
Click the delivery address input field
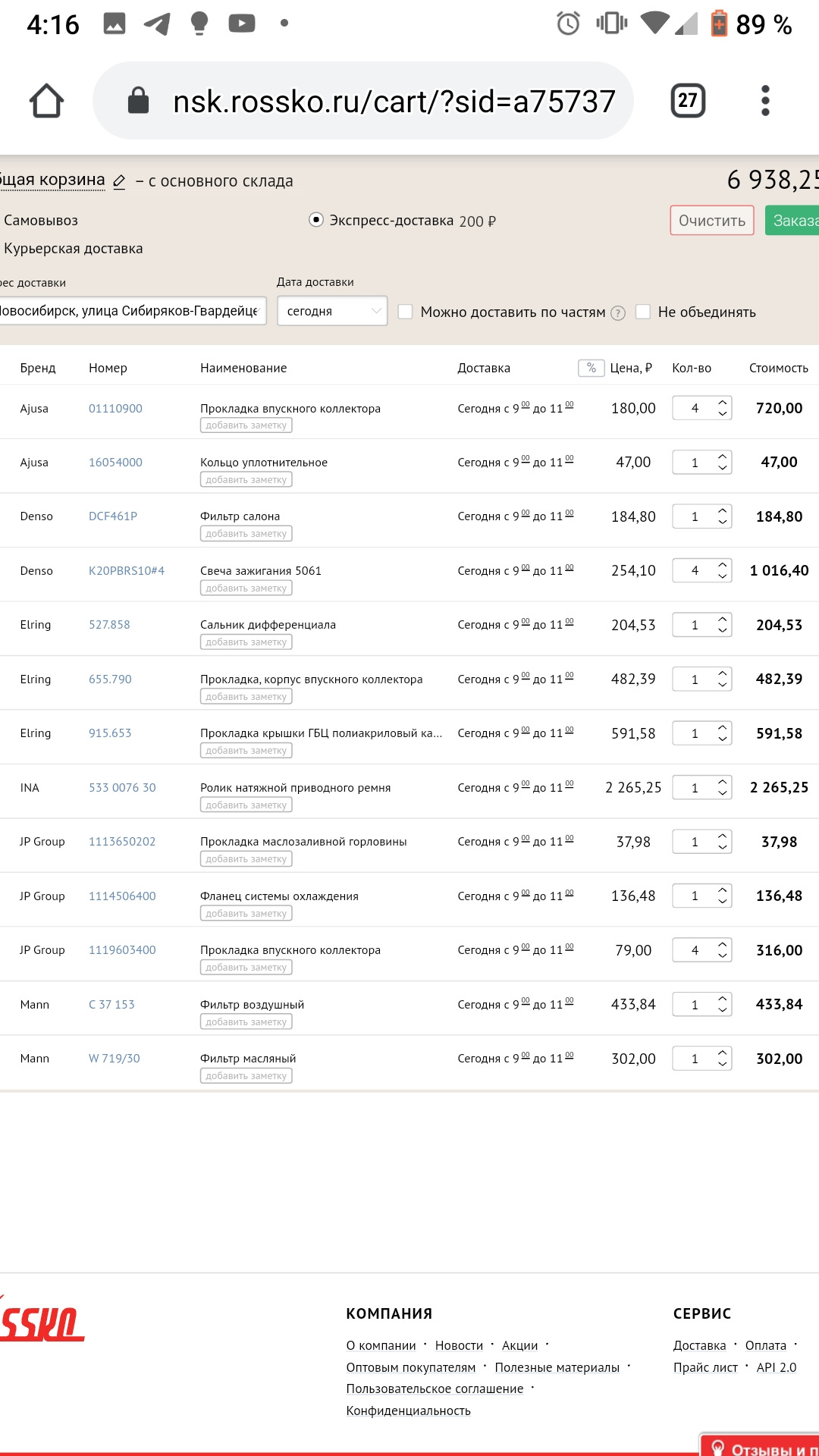[130, 311]
